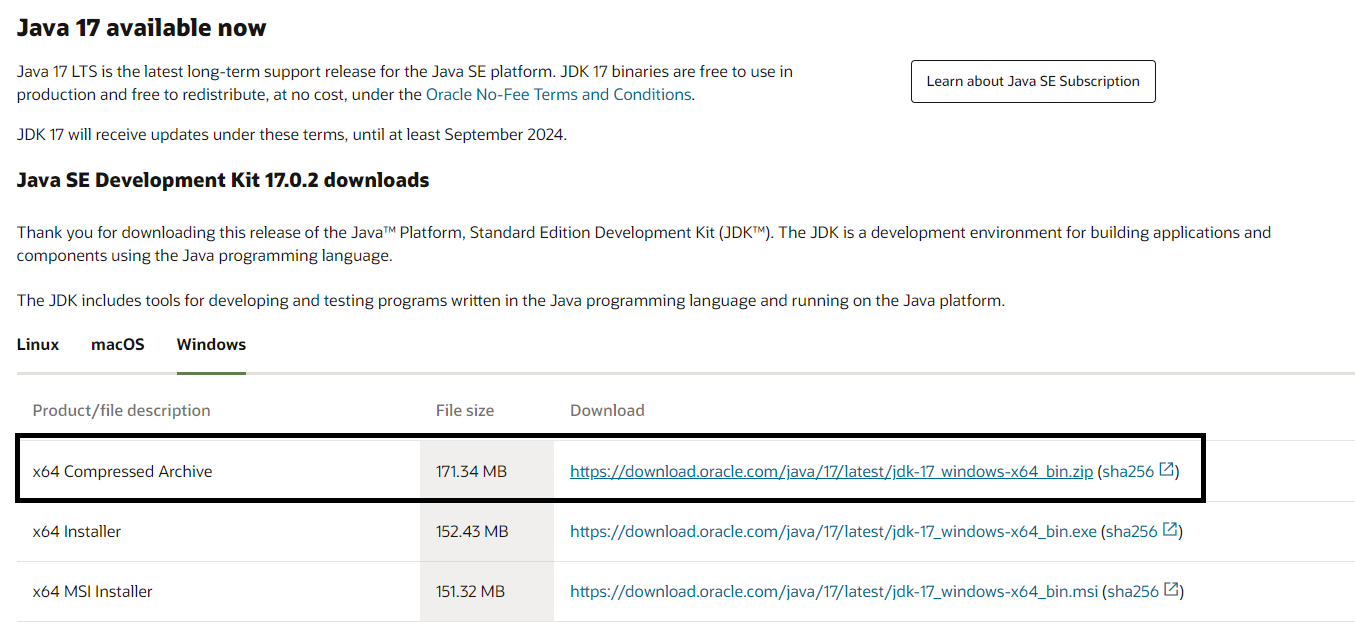This screenshot has height=628, width=1355.
Task: Click the Product/file description column header
Action: (x=122, y=410)
